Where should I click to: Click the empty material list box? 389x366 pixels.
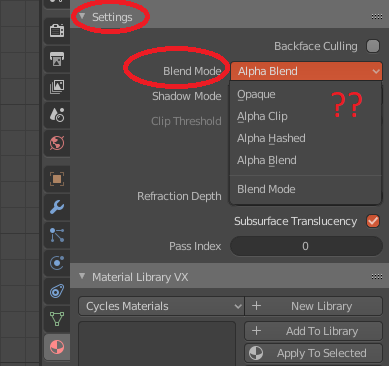[x=157, y=344]
